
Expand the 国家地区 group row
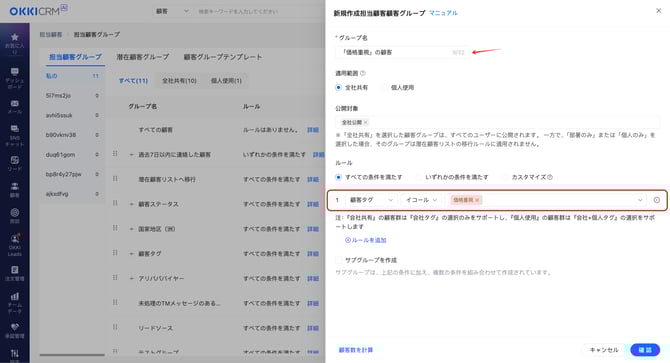click(132, 229)
